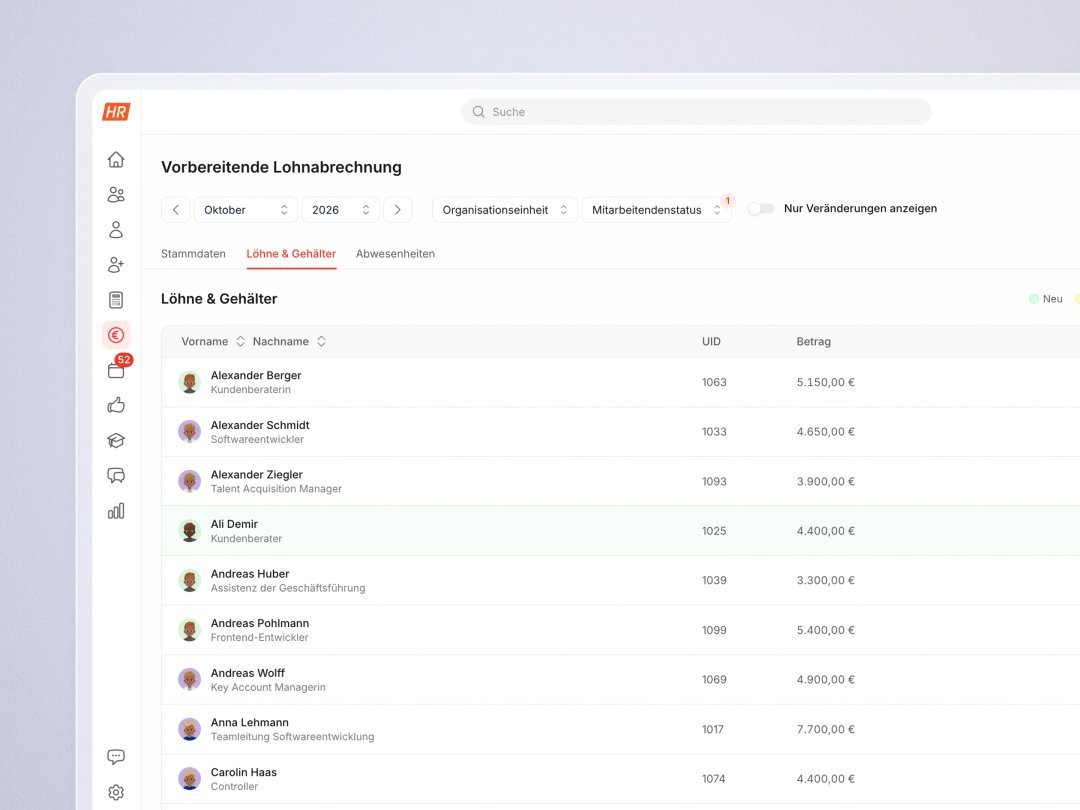Switch to the Stammdaten tab

194,253
